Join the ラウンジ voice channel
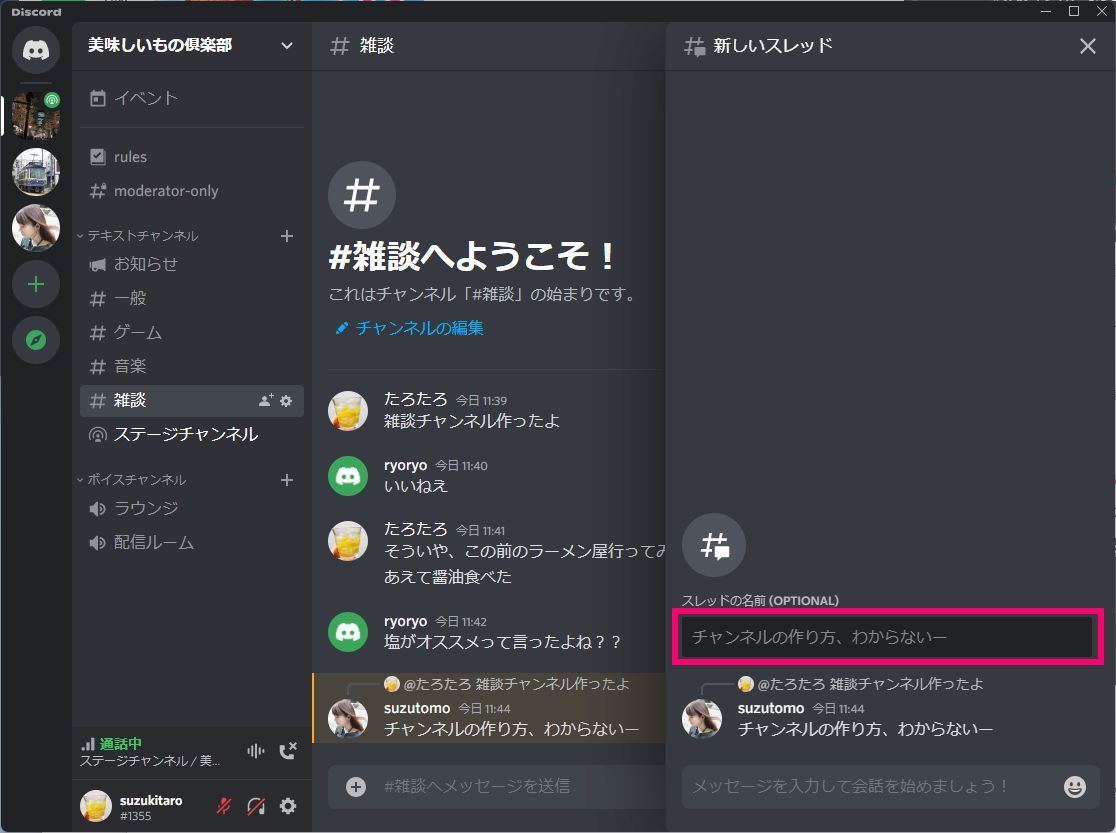1116x833 pixels. pyautogui.click(x=191, y=508)
